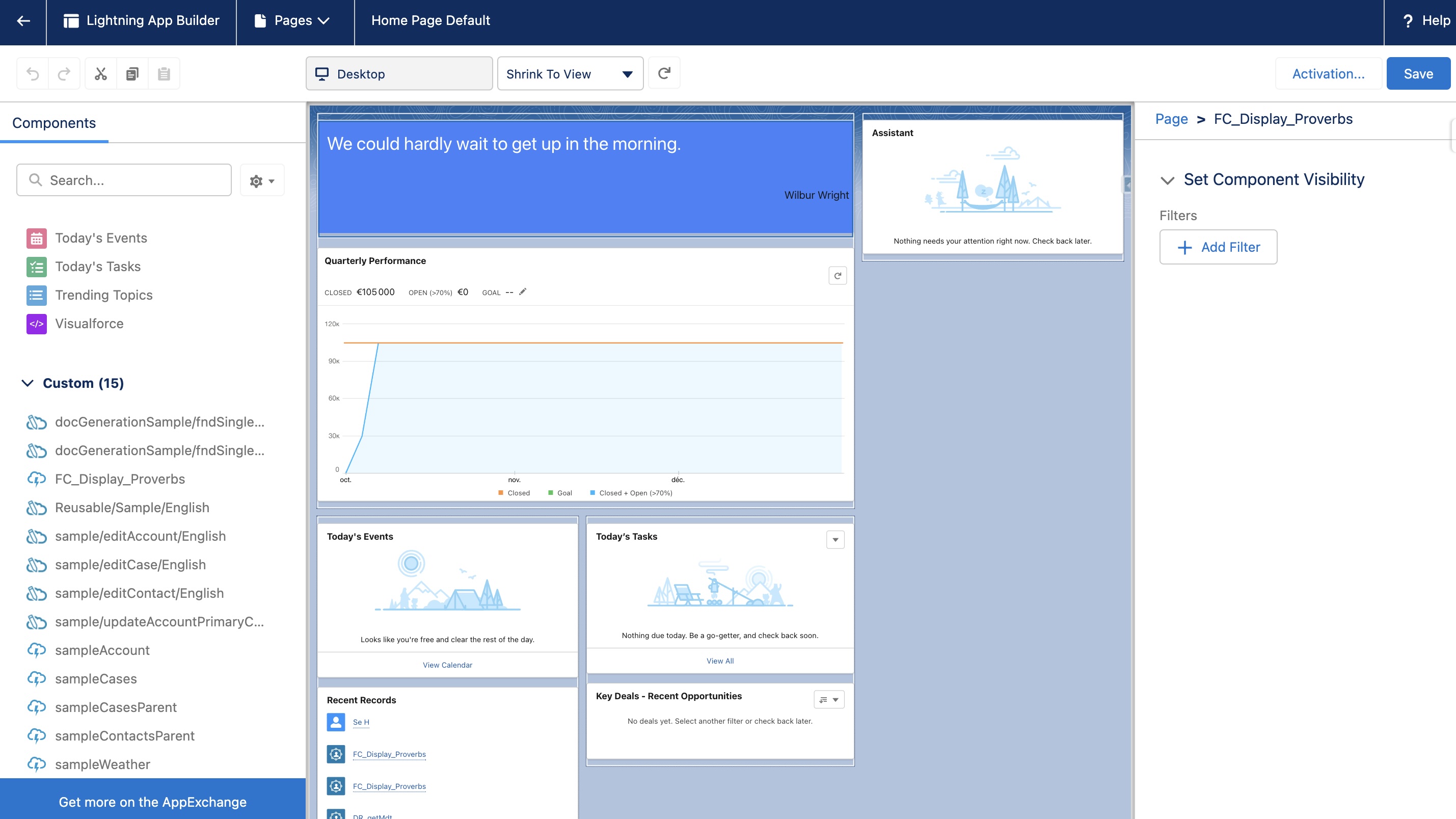This screenshot has width=1456, height=819.
Task: Edit the Goal pencil icon
Action: point(523,292)
